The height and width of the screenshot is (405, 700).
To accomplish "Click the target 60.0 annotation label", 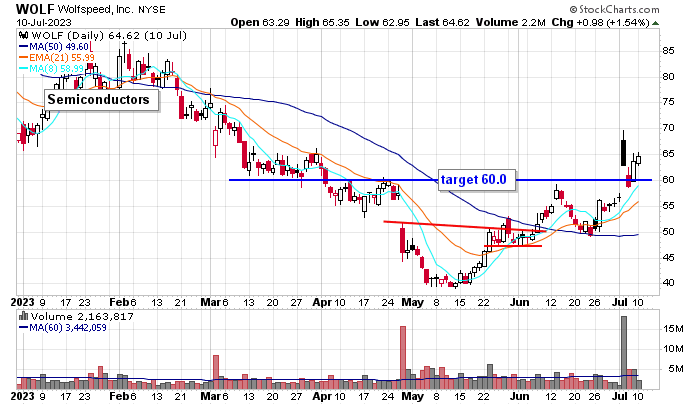I will coord(477,180).
